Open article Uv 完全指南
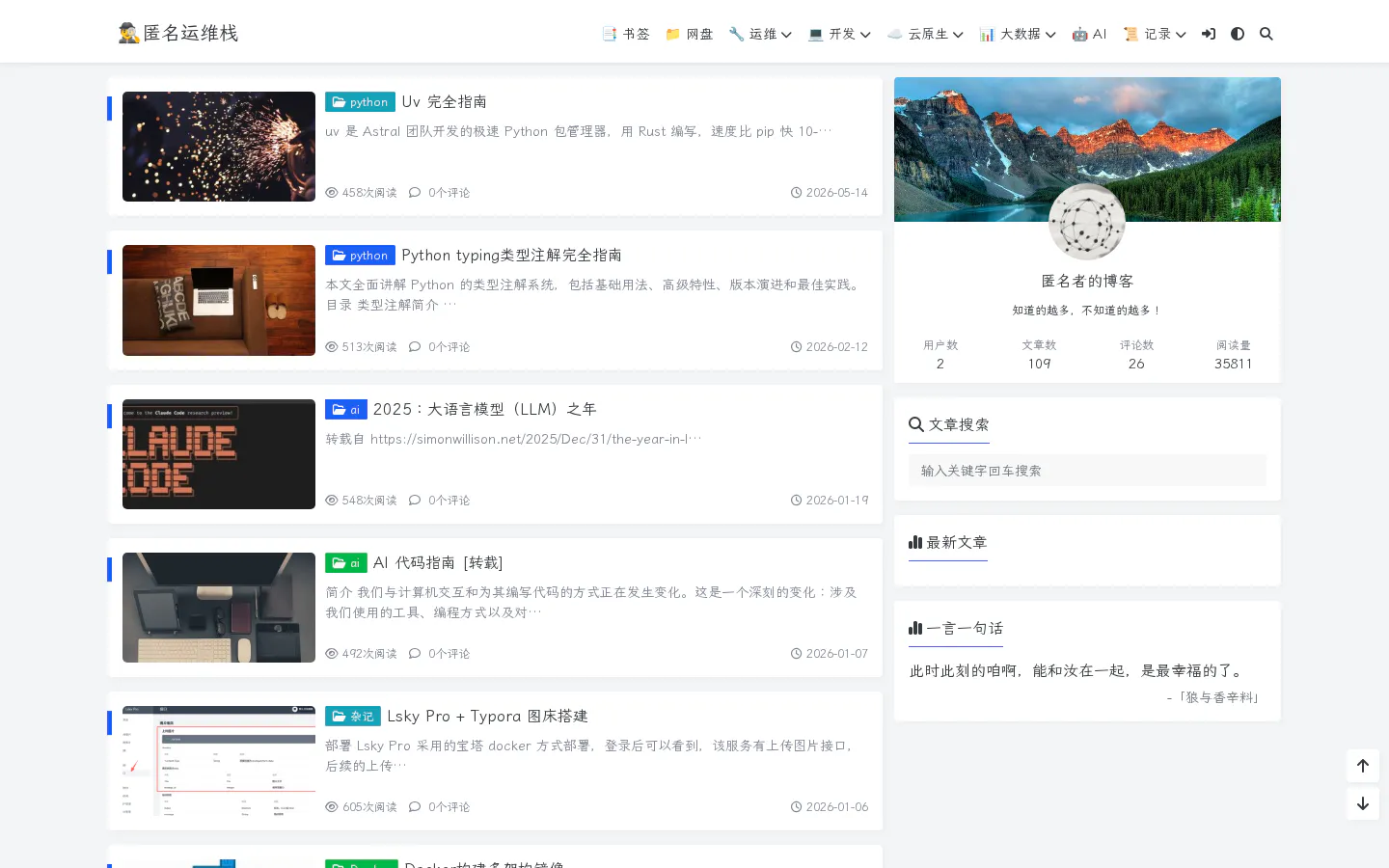The height and width of the screenshot is (868, 1389). (x=444, y=101)
